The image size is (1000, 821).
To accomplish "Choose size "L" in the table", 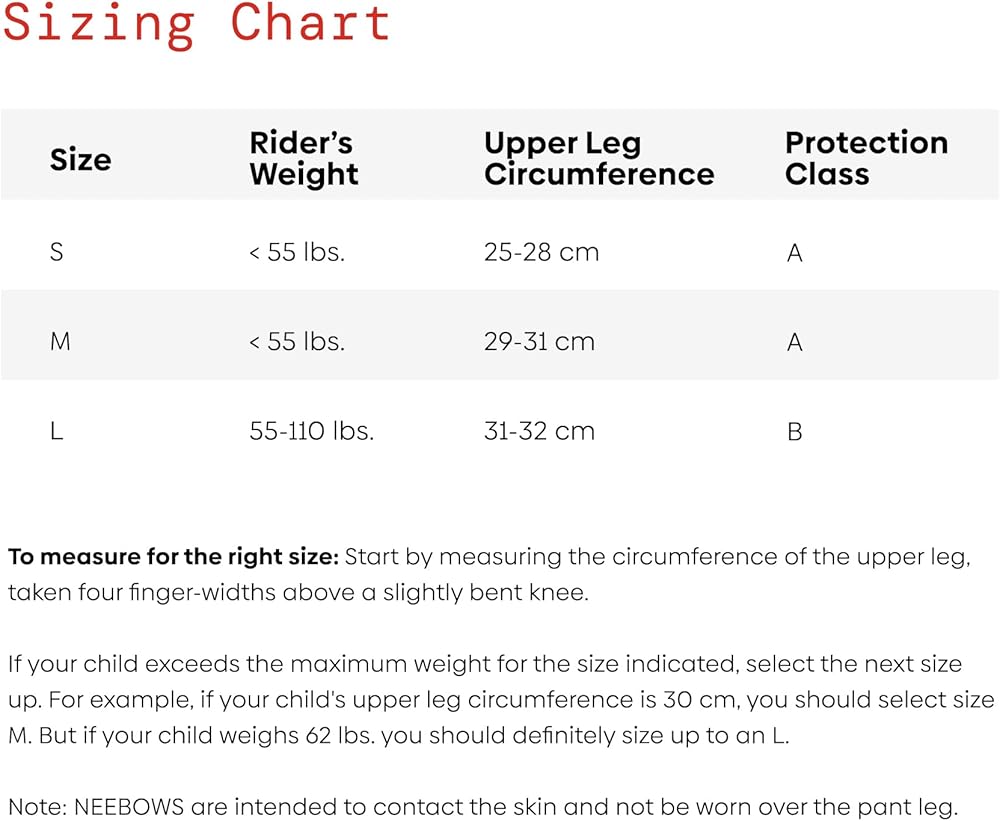I will coord(57,432).
